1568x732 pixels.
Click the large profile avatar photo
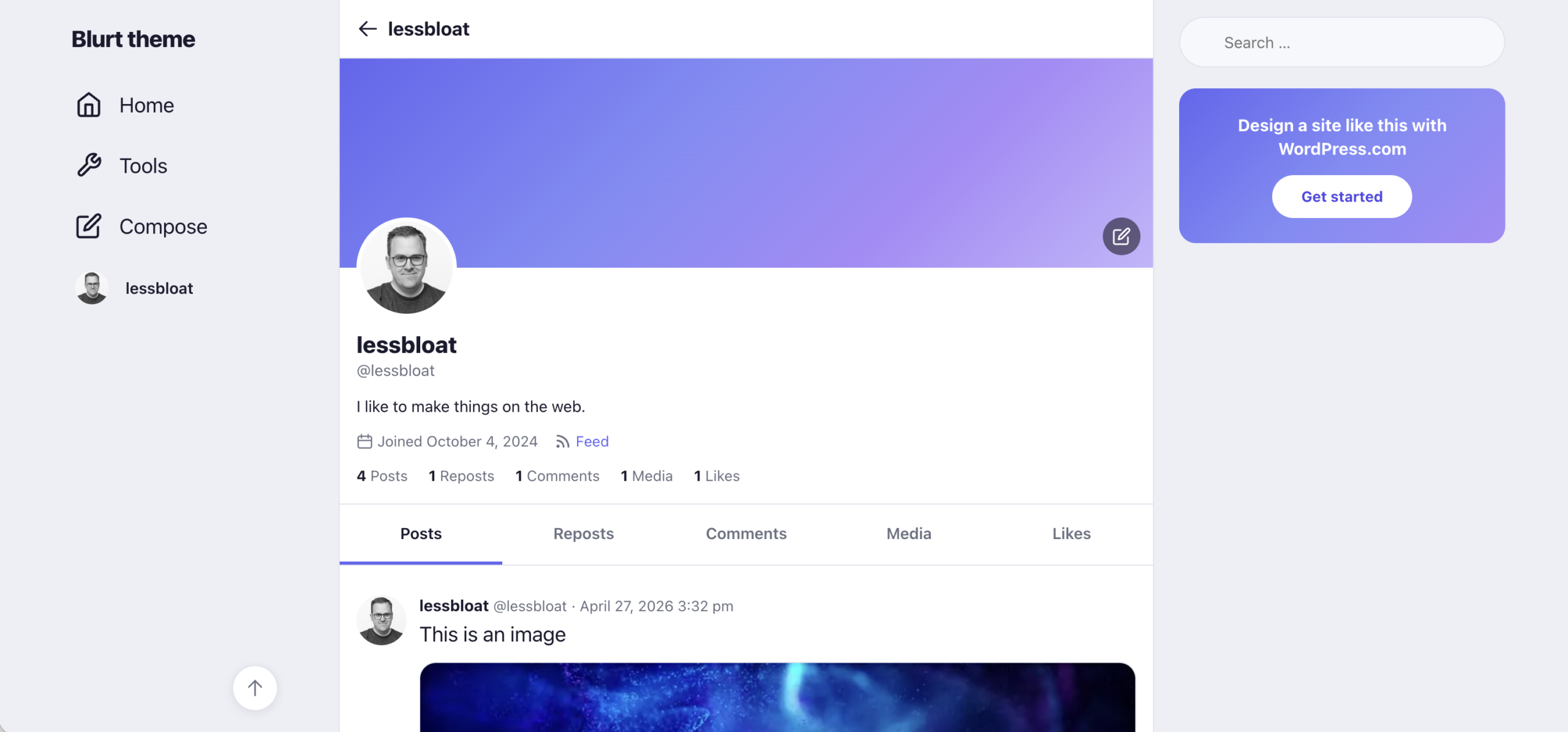point(406,267)
